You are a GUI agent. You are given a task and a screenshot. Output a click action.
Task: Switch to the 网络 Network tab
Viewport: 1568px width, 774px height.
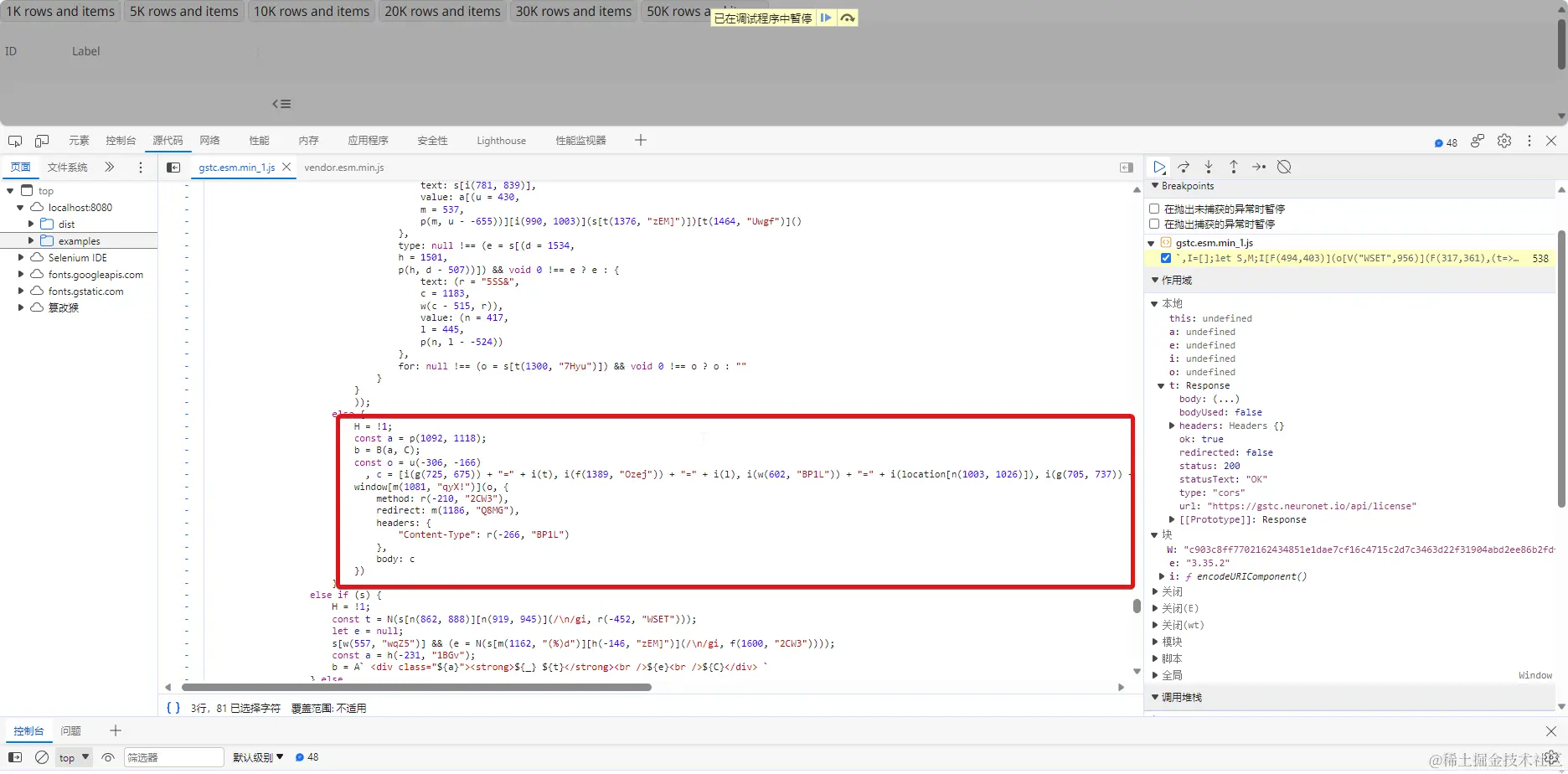[209, 141]
